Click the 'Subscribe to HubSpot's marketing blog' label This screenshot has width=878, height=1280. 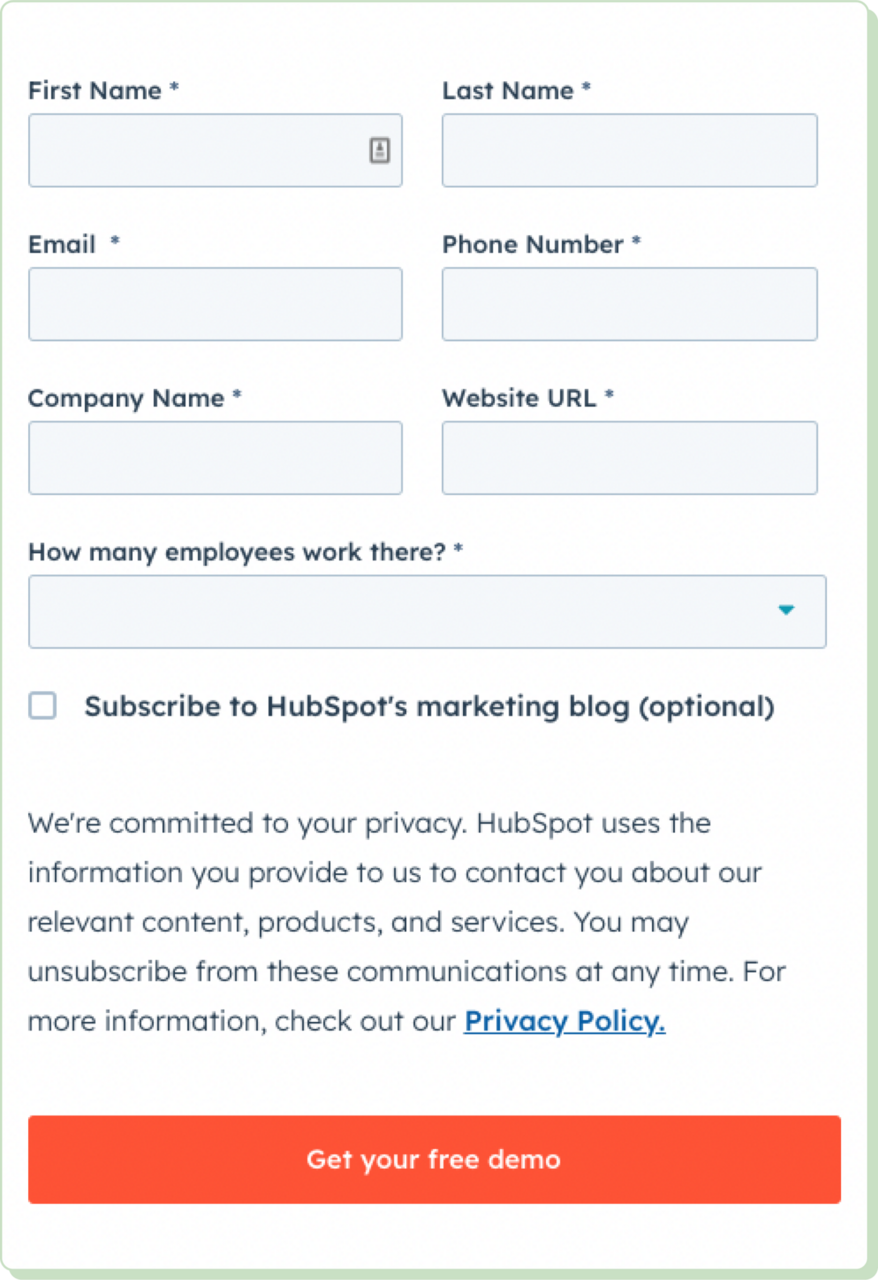(429, 707)
